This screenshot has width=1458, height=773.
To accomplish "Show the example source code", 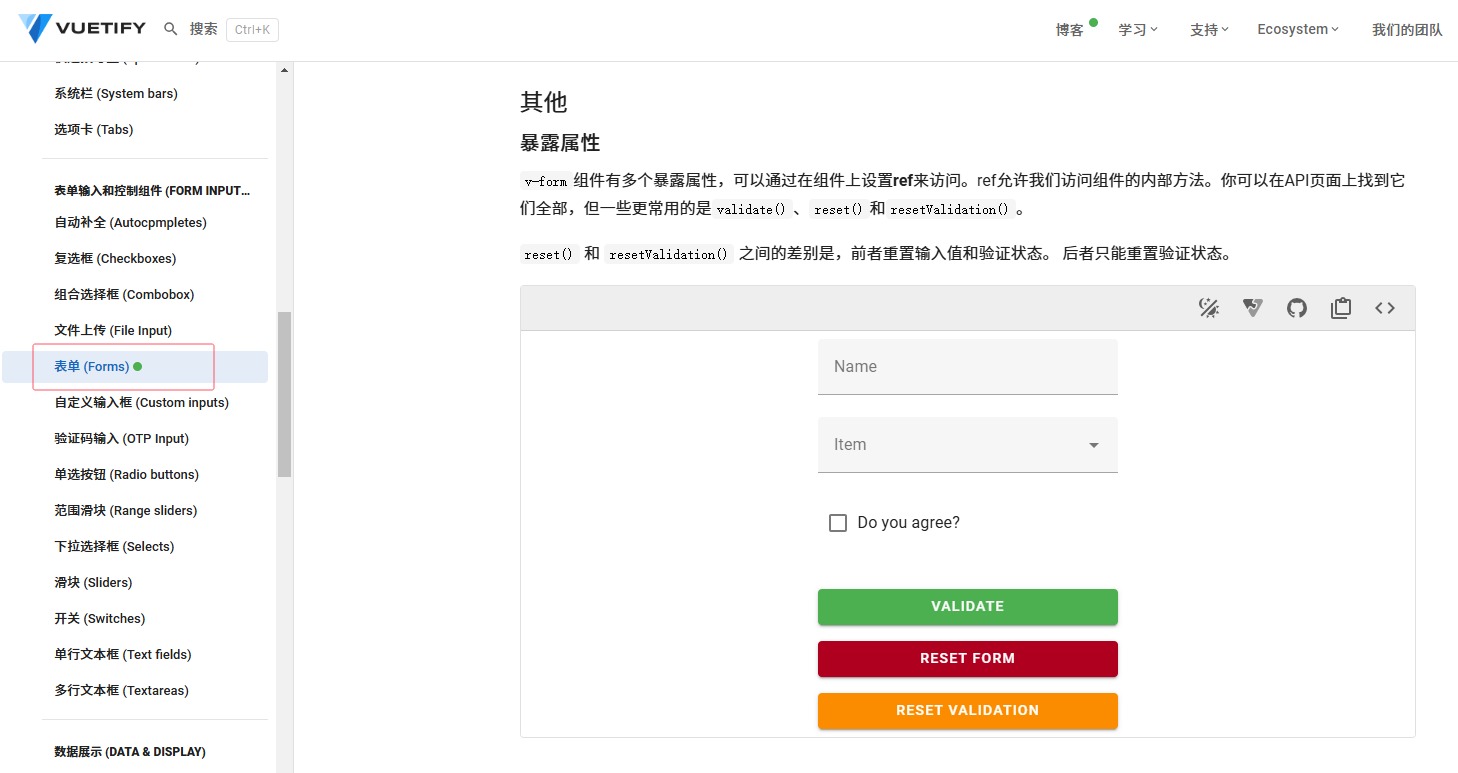I will (x=1385, y=307).
